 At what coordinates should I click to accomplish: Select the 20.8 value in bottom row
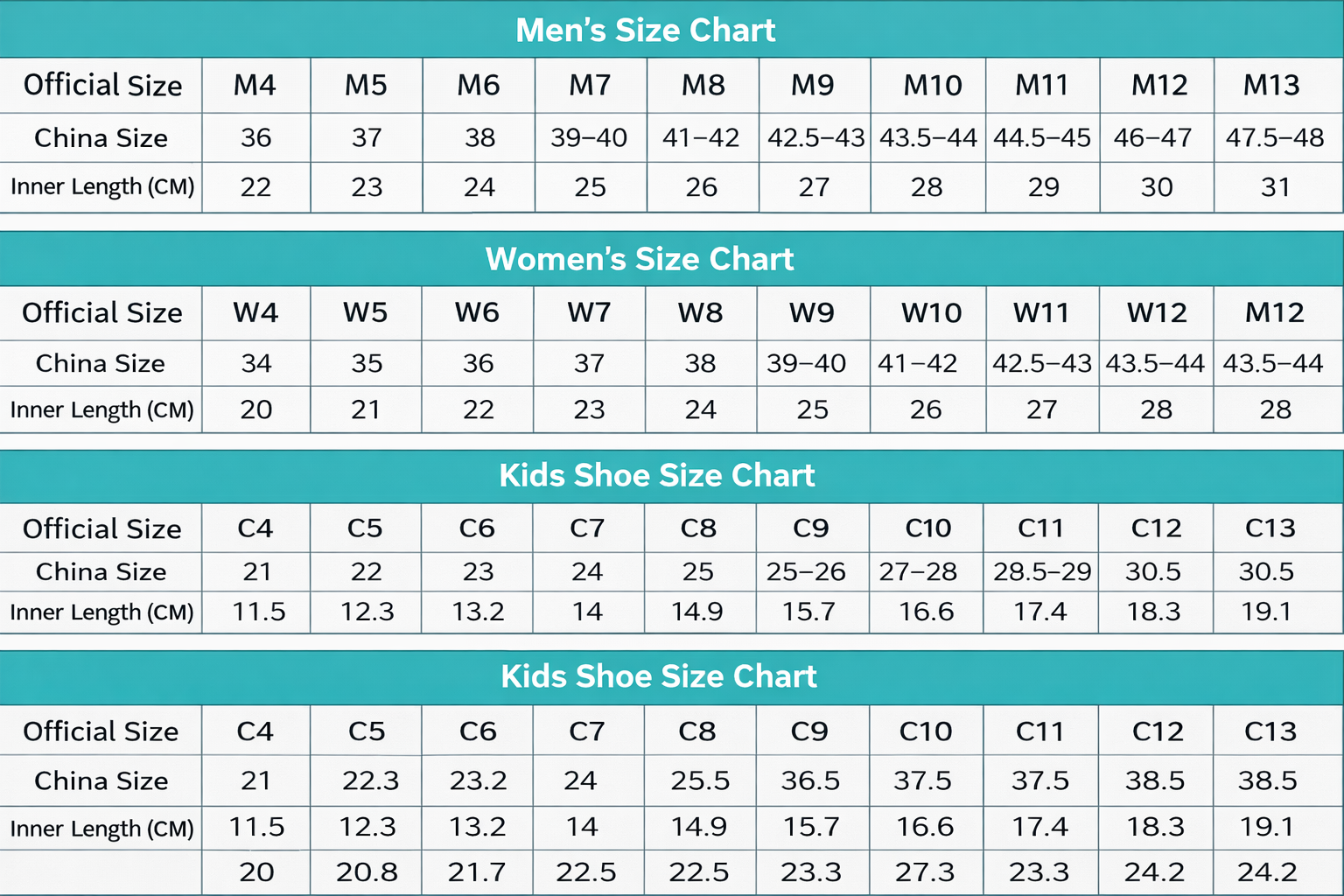coord(367,872)
